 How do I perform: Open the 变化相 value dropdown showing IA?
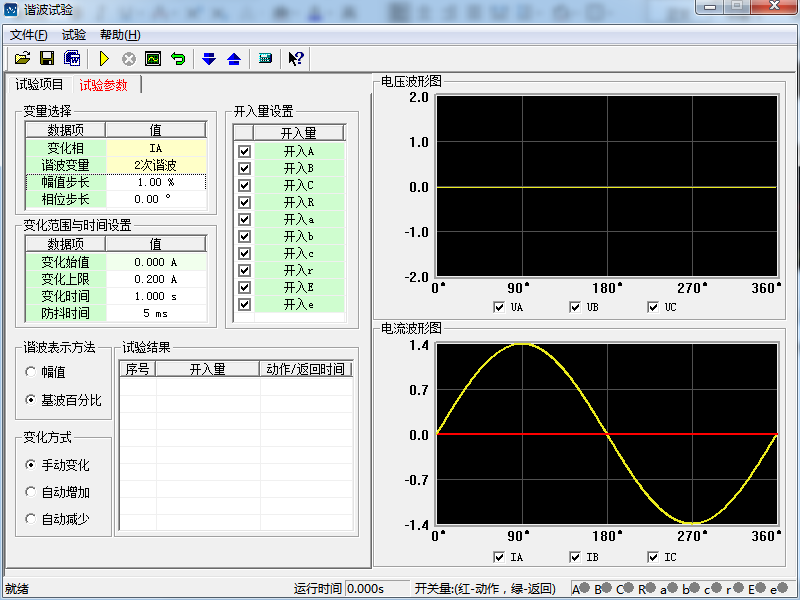click(x=155, y=148)
